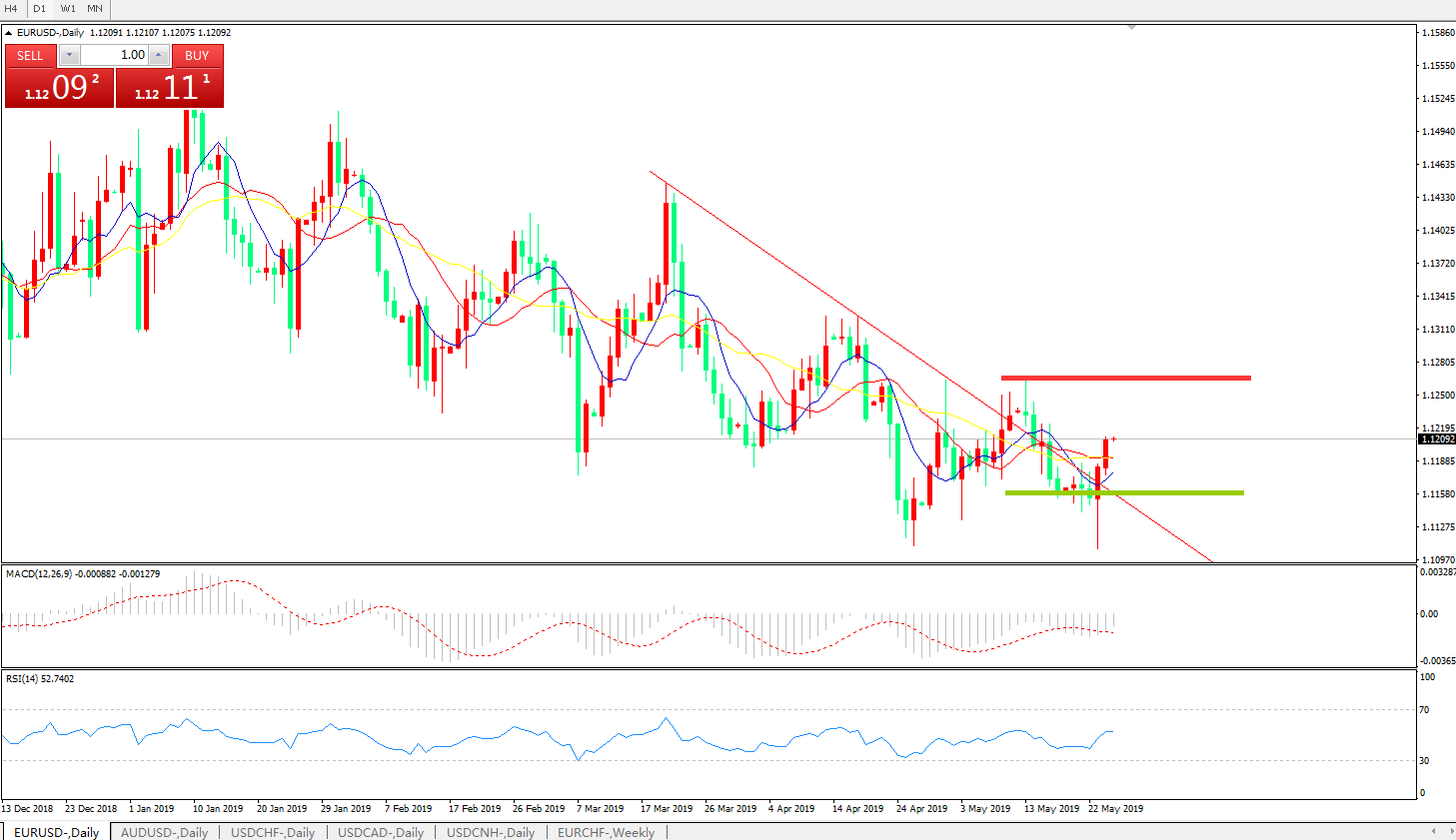Viewport: 1456px width, 840px height.
Task: Select the MN monthly timeframe
Action: pyautogui.click(x=95, y=8)
